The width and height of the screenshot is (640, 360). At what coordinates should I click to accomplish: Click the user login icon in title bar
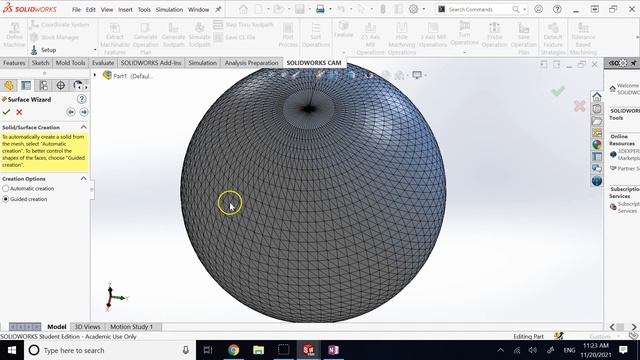click(539, 9)
